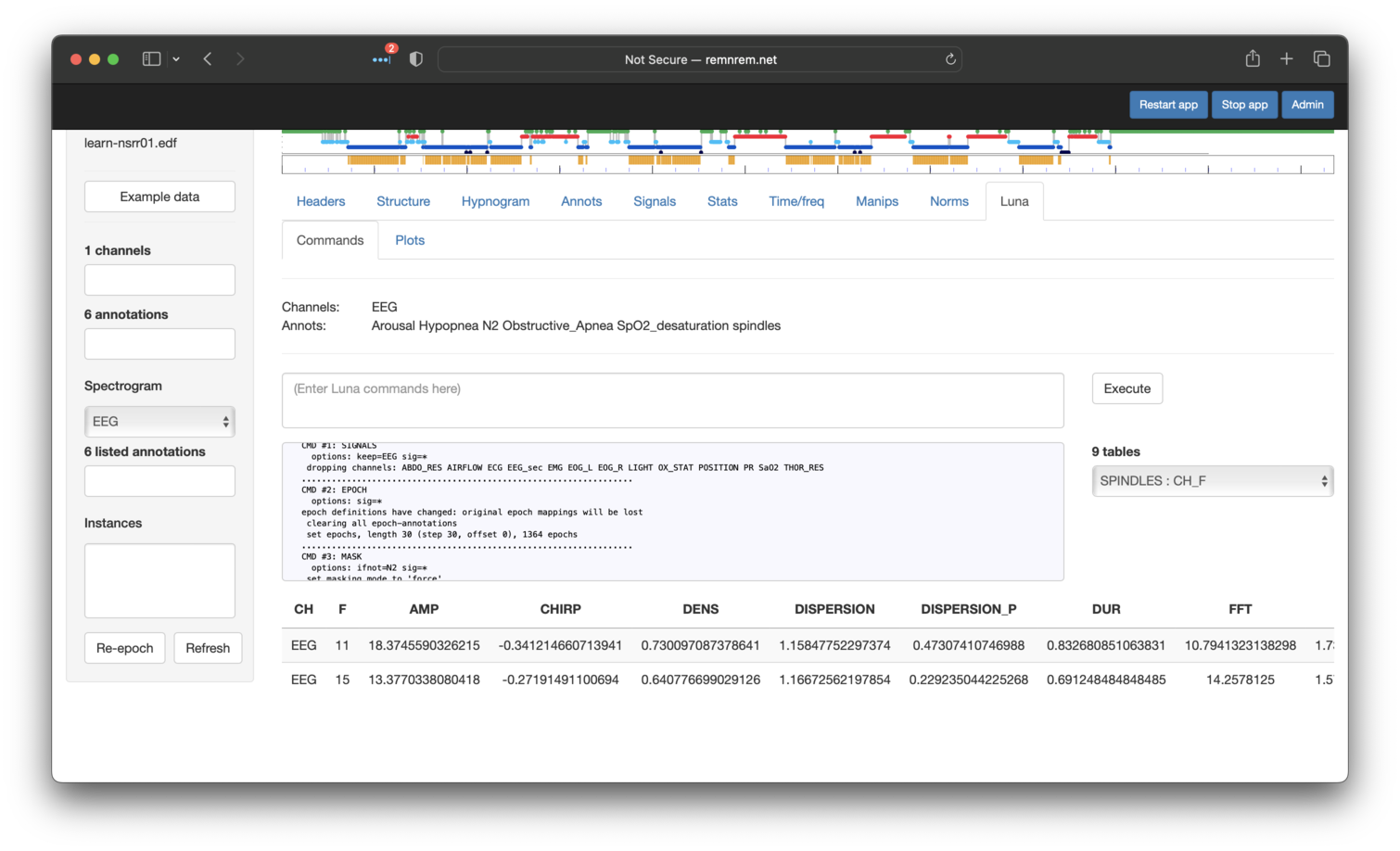Open the SPINDLES : CH_F table dropdown
1400x851 pixels.
coord(1212,481)
